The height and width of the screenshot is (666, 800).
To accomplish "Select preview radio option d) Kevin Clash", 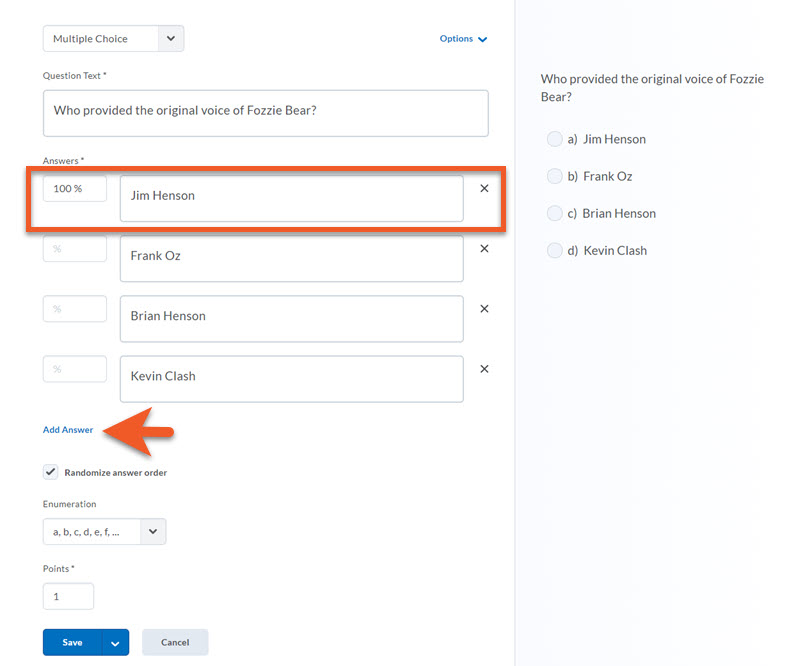I will [x=554, y=250].
